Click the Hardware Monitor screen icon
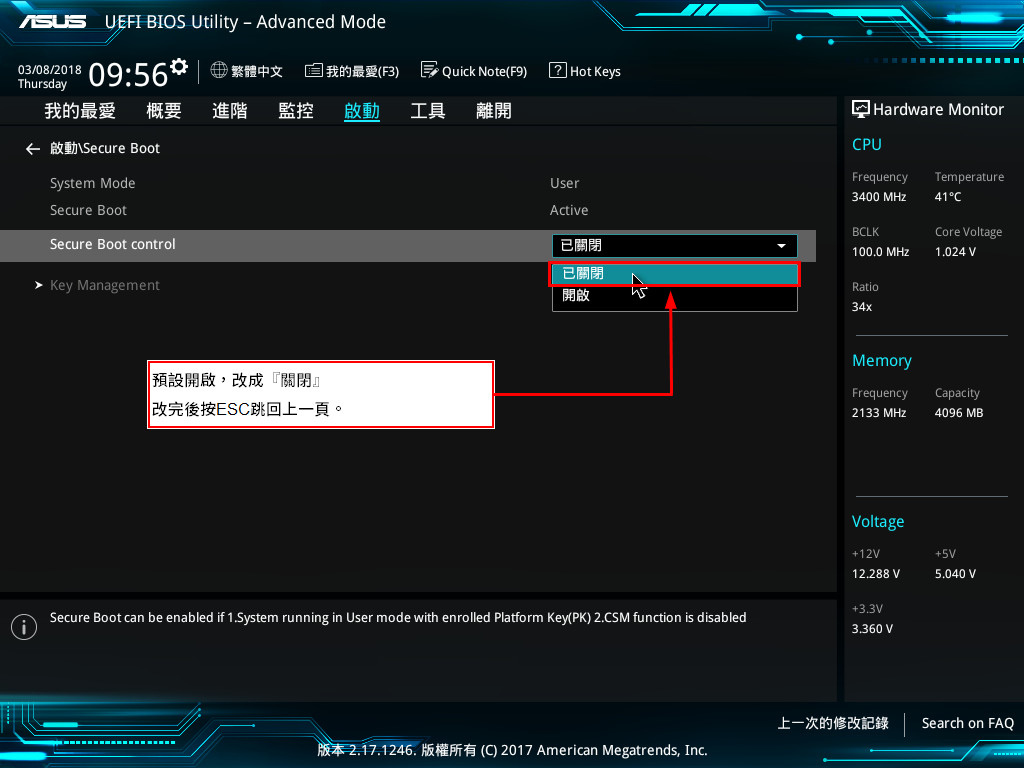The image size is (1024, 768). [861, 109]
